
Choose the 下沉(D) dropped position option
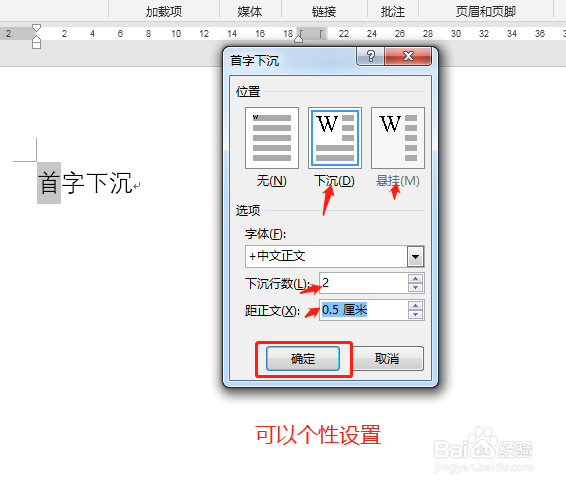335,138
